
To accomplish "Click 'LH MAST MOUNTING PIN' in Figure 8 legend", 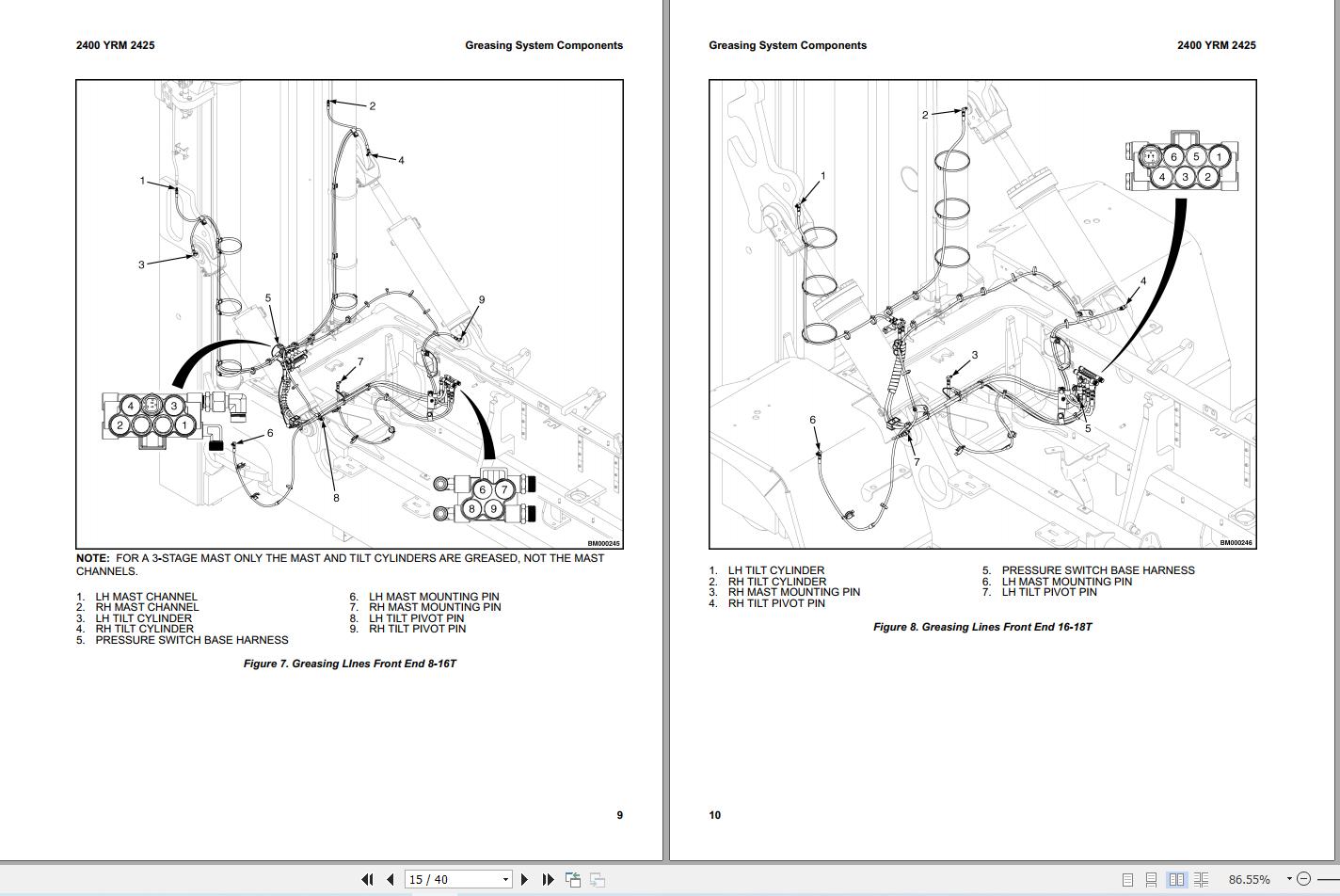I will [x=1067, y=582].
